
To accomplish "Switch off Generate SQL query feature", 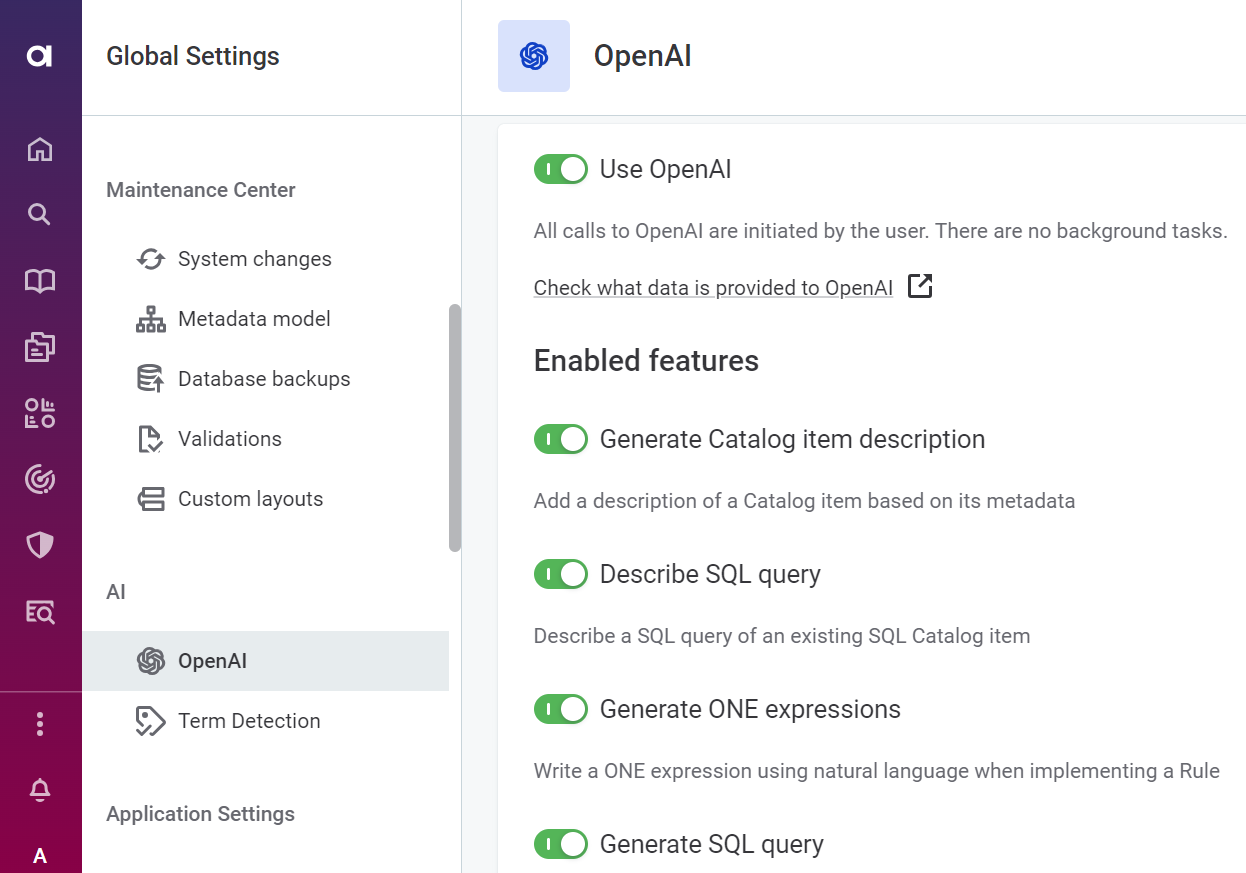I will click(x=560, y=844).
